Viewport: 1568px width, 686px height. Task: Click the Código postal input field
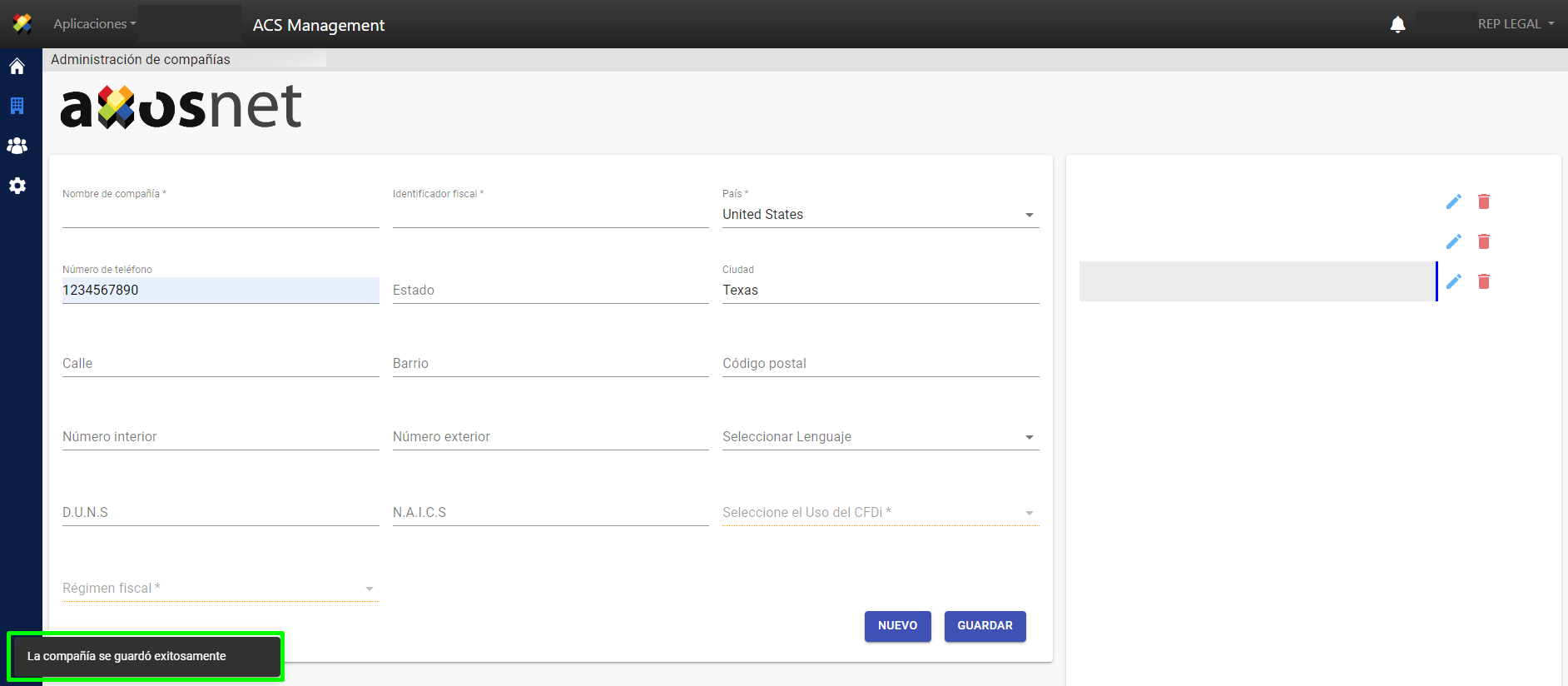tap(880, 364)
